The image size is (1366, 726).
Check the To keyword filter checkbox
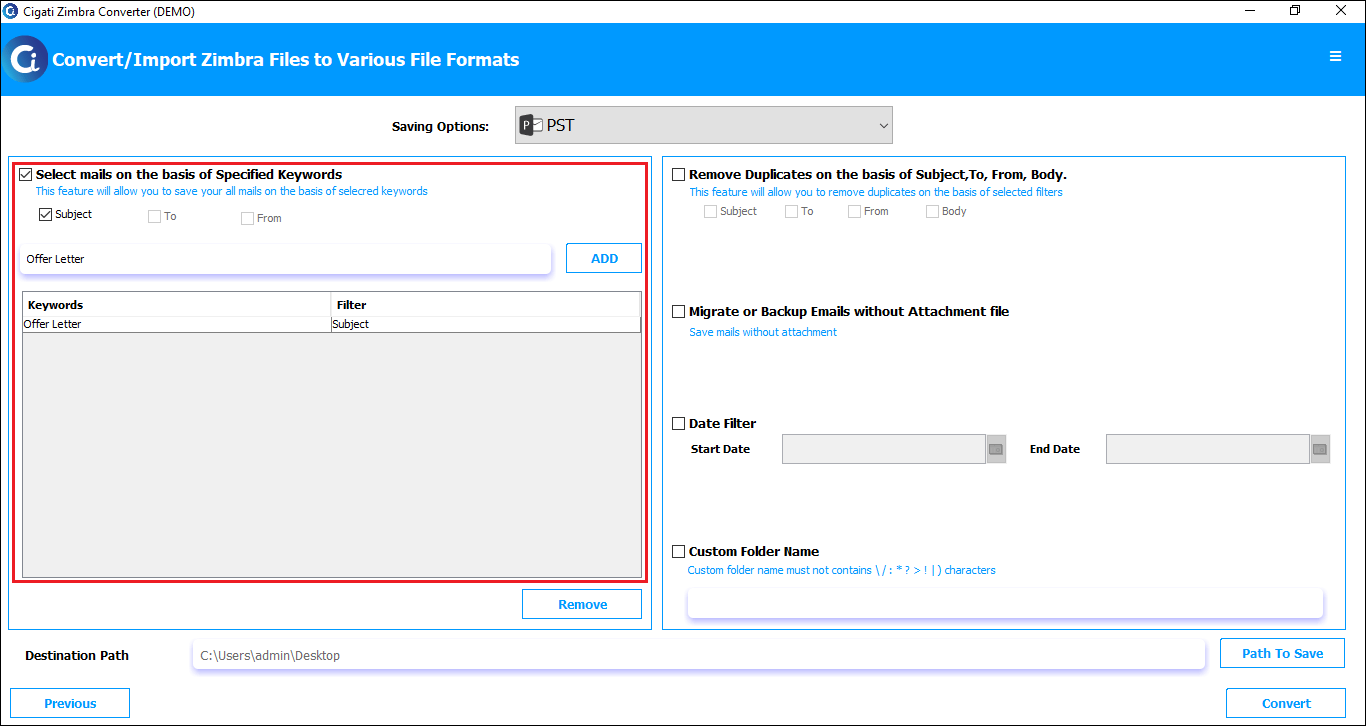[154, 217]
